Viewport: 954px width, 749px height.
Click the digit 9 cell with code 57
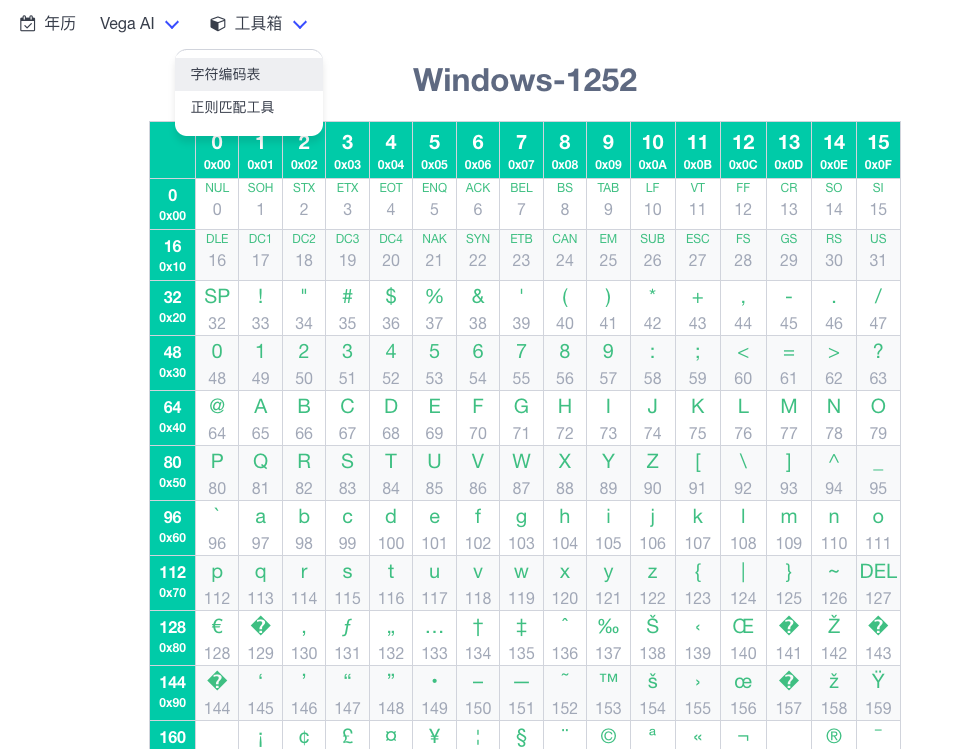pos(608,363)
